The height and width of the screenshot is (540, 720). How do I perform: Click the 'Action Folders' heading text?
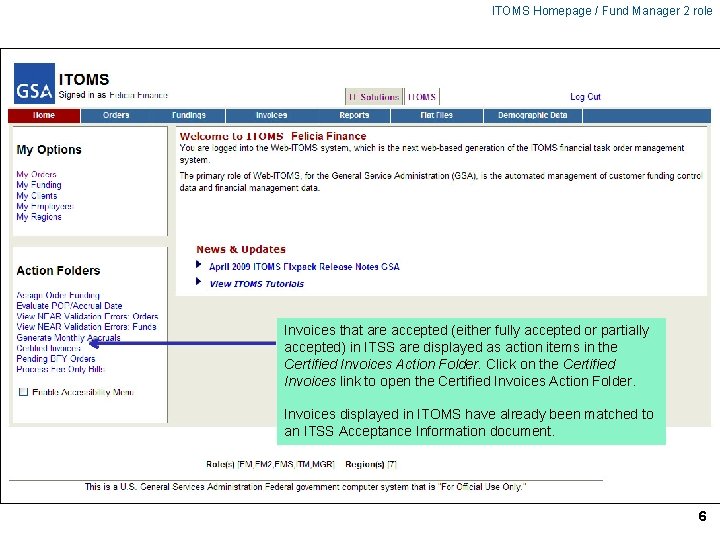click(58, 271)
